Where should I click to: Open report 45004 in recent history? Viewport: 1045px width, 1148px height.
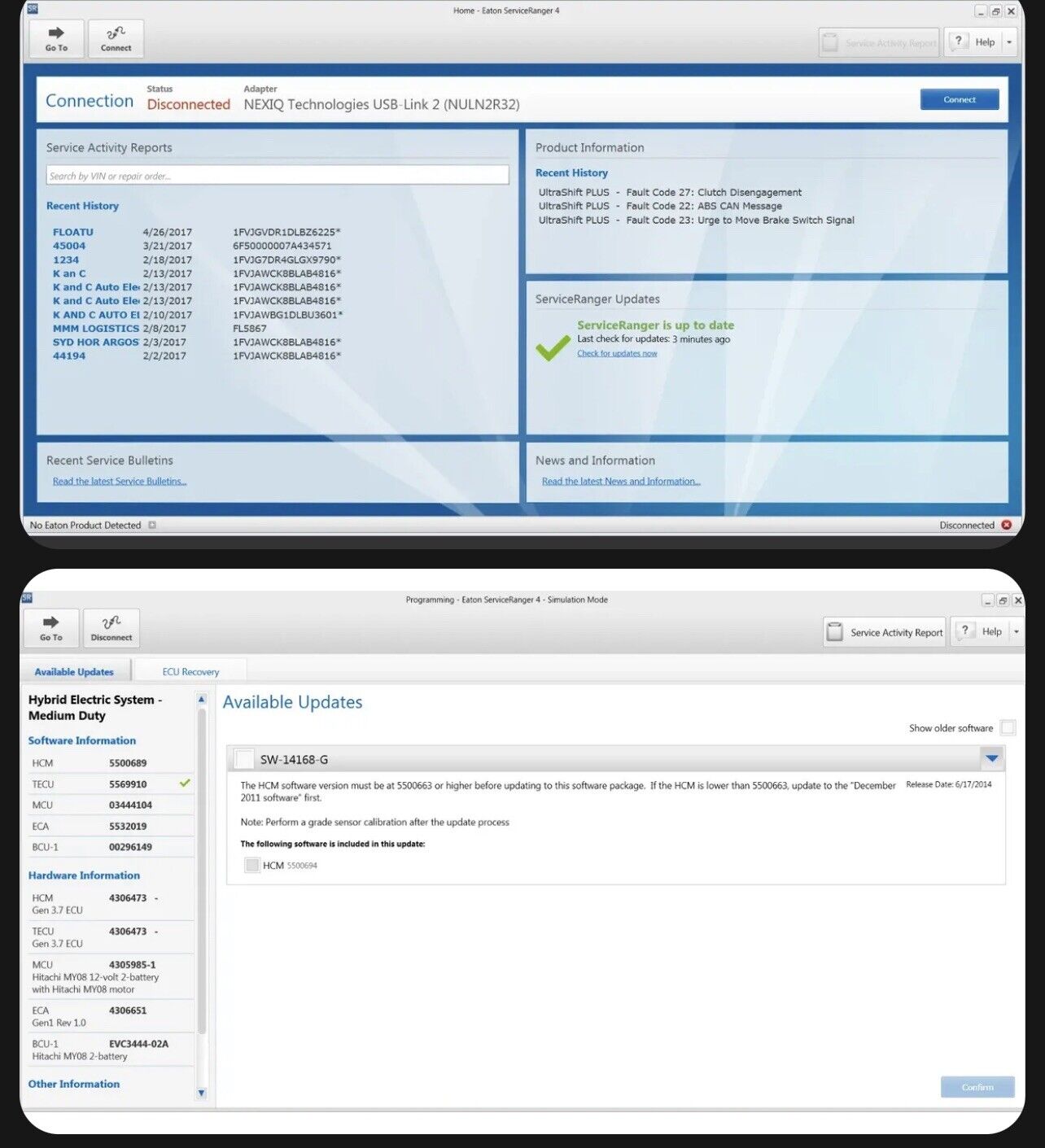click(x=69, y=246)
